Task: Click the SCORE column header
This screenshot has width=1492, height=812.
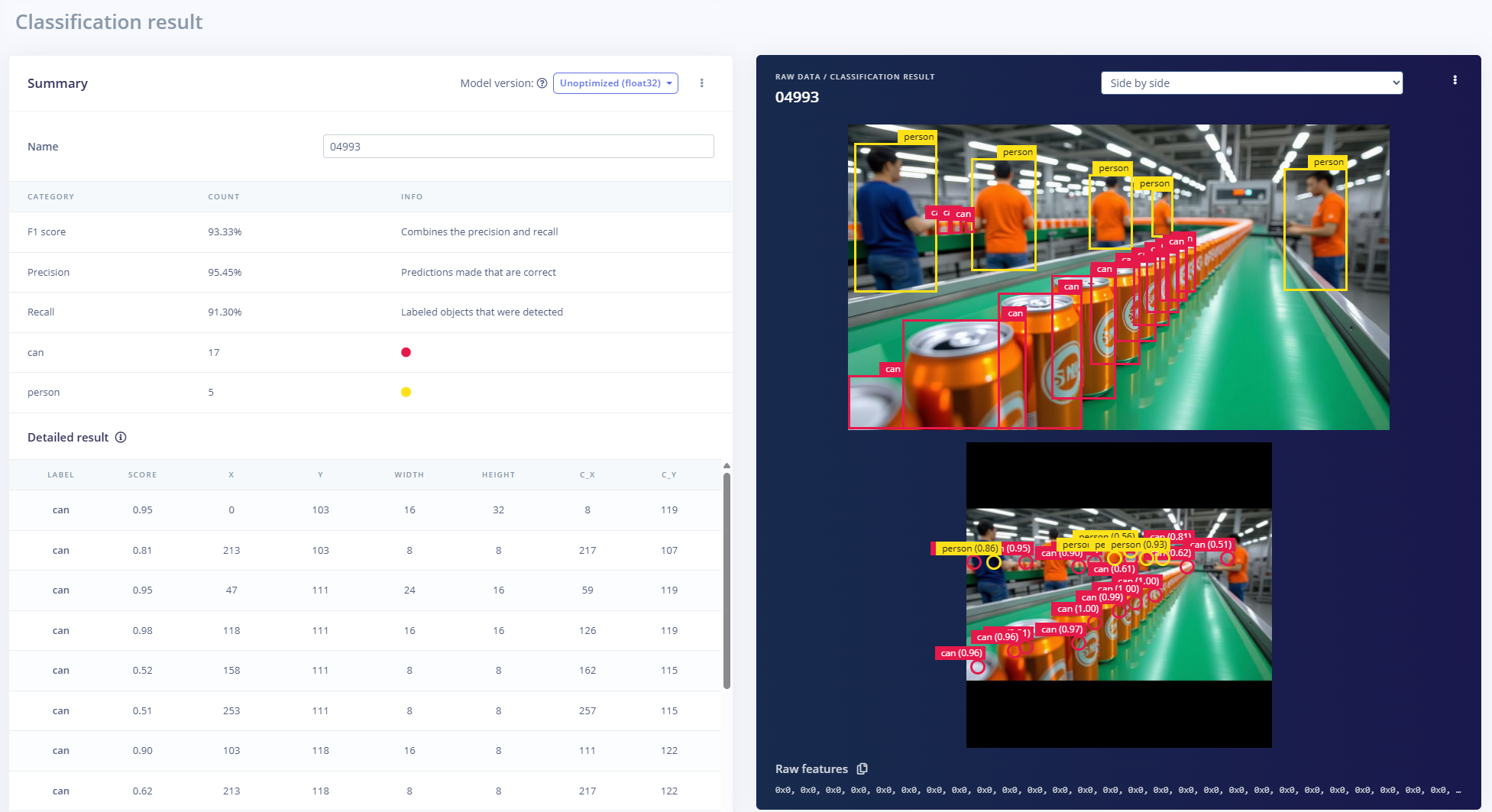Action: pyautogui.click(x=142, y=475)
